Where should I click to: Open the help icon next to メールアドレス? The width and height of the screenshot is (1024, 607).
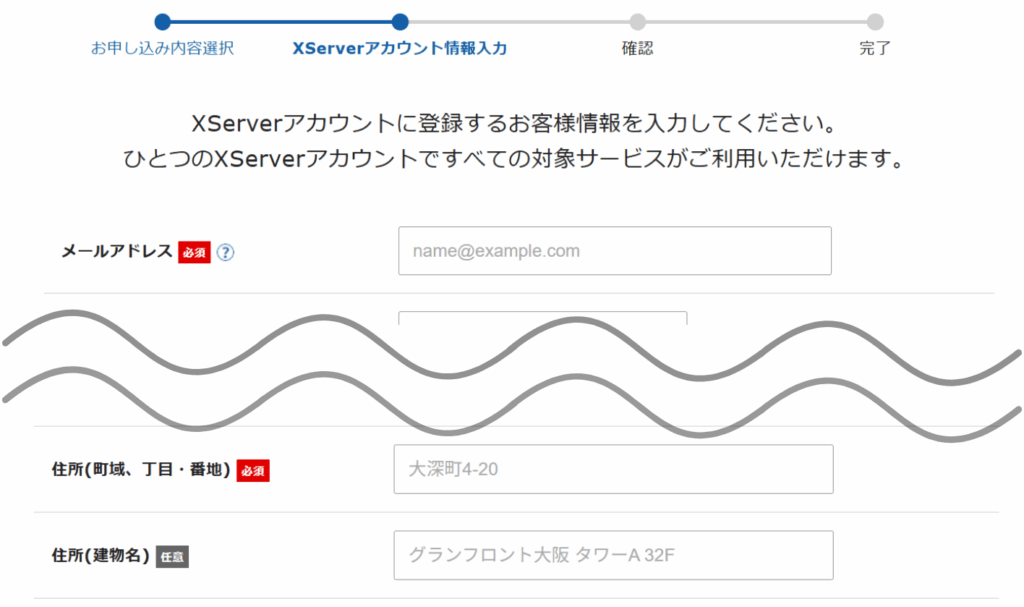(225, 252)
